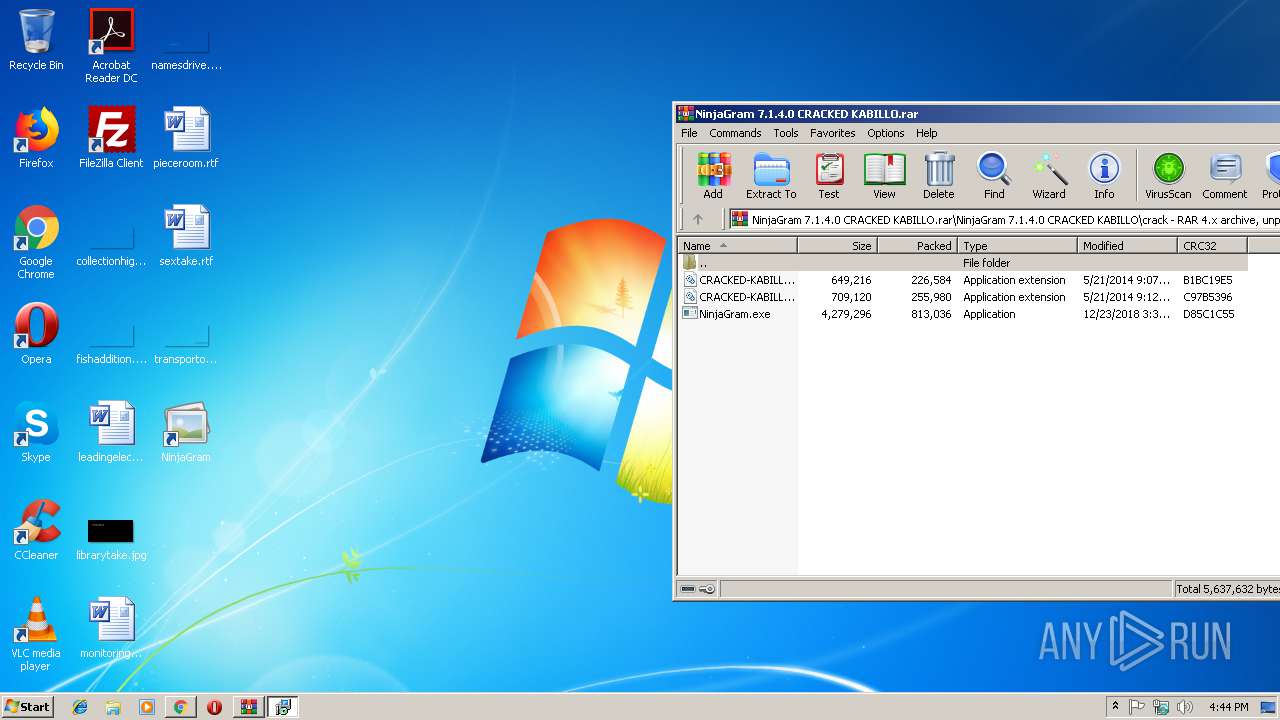Click the network tray icon

click(1161, 707)
